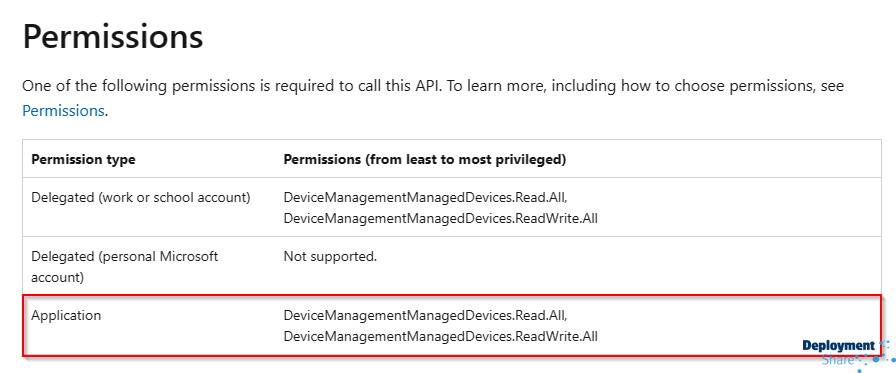Click the Permissions page heading
The height and width of the screenshot is (373, 896).
[113, 37]
